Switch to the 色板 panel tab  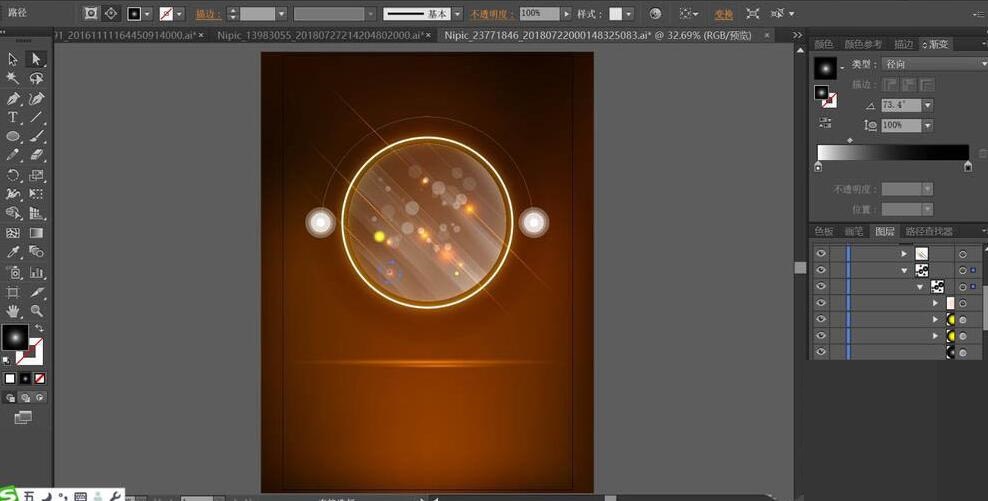pos(823,231)
